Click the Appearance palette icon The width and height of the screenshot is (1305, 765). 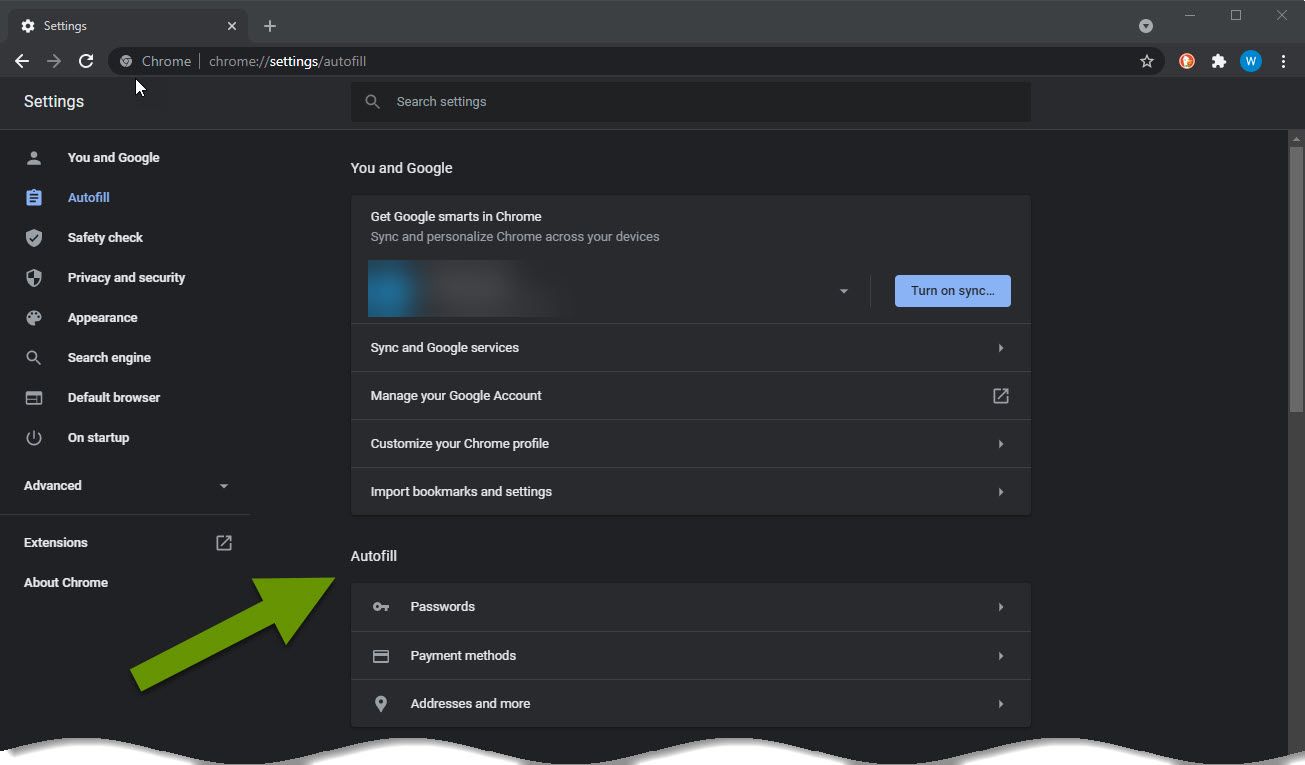(34, 318)
